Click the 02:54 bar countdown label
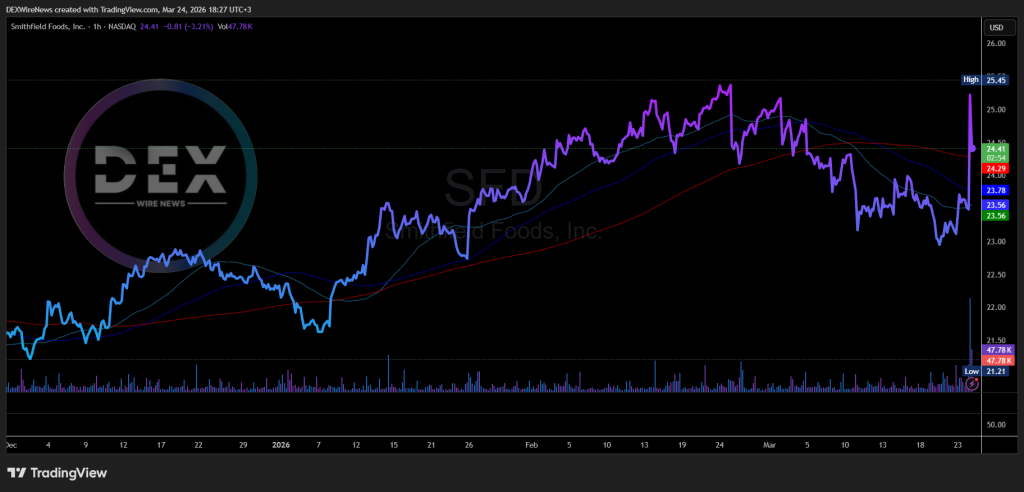Viewport: 1024px width, 492px height. (x=997, y=158)
